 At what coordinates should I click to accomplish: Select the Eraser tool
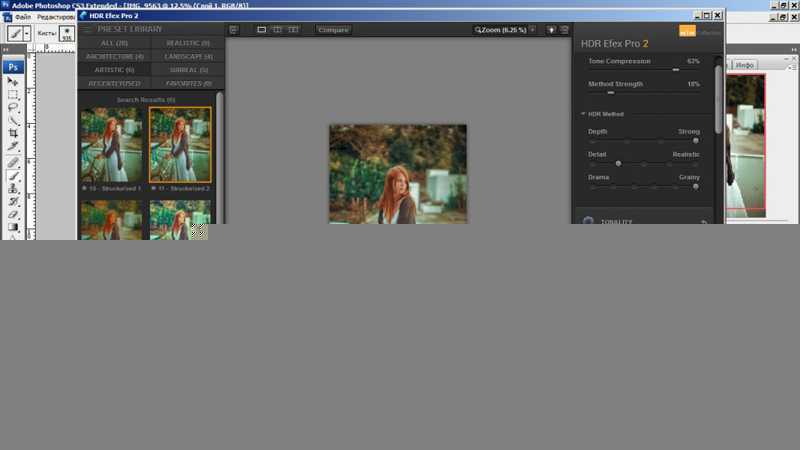[x=13, y=215]
